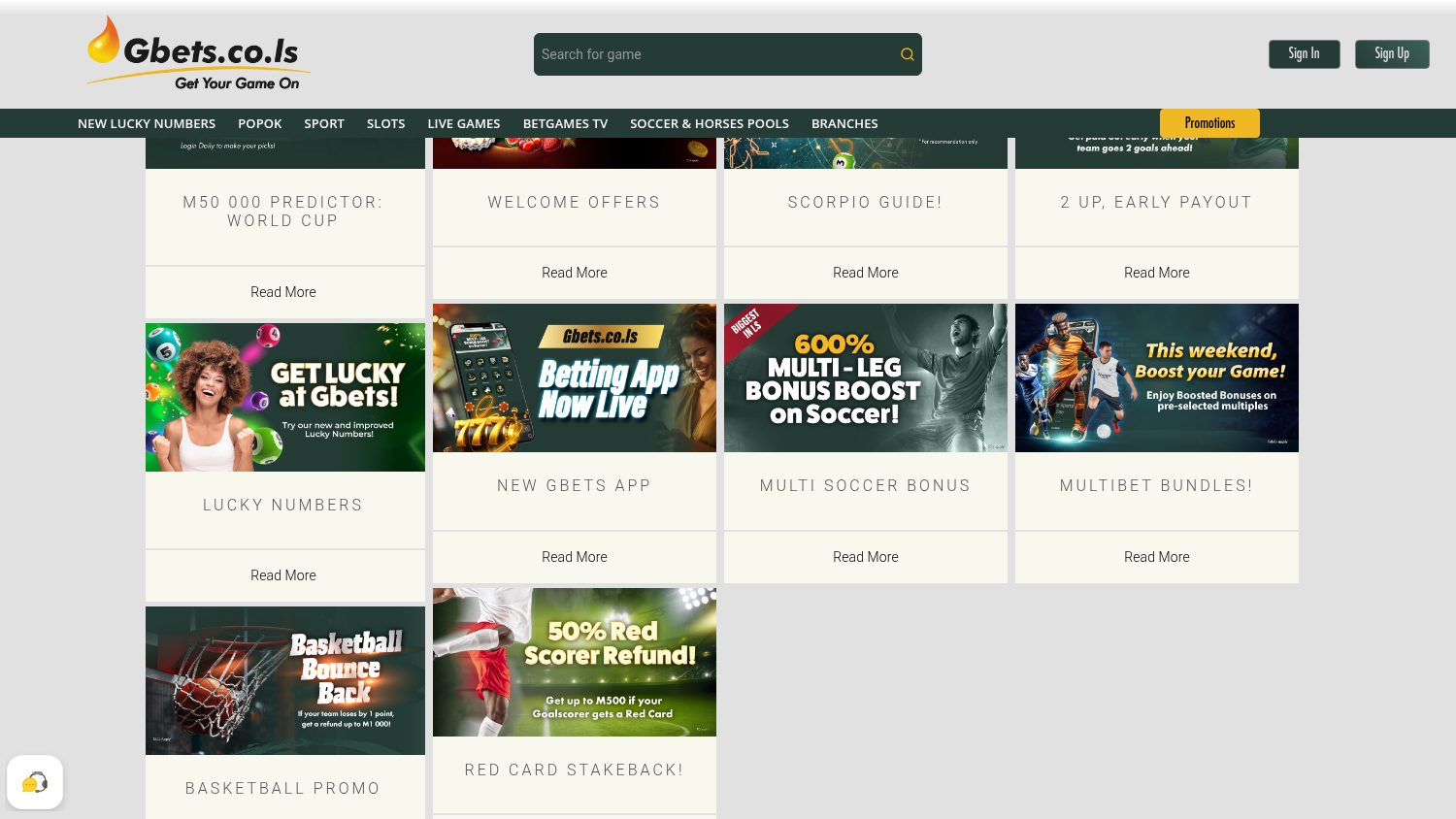This screenshot has width=1456, height=819.
Task: Open the 600% Multi-Leg Bonus banner
Action: click(866, 378)
